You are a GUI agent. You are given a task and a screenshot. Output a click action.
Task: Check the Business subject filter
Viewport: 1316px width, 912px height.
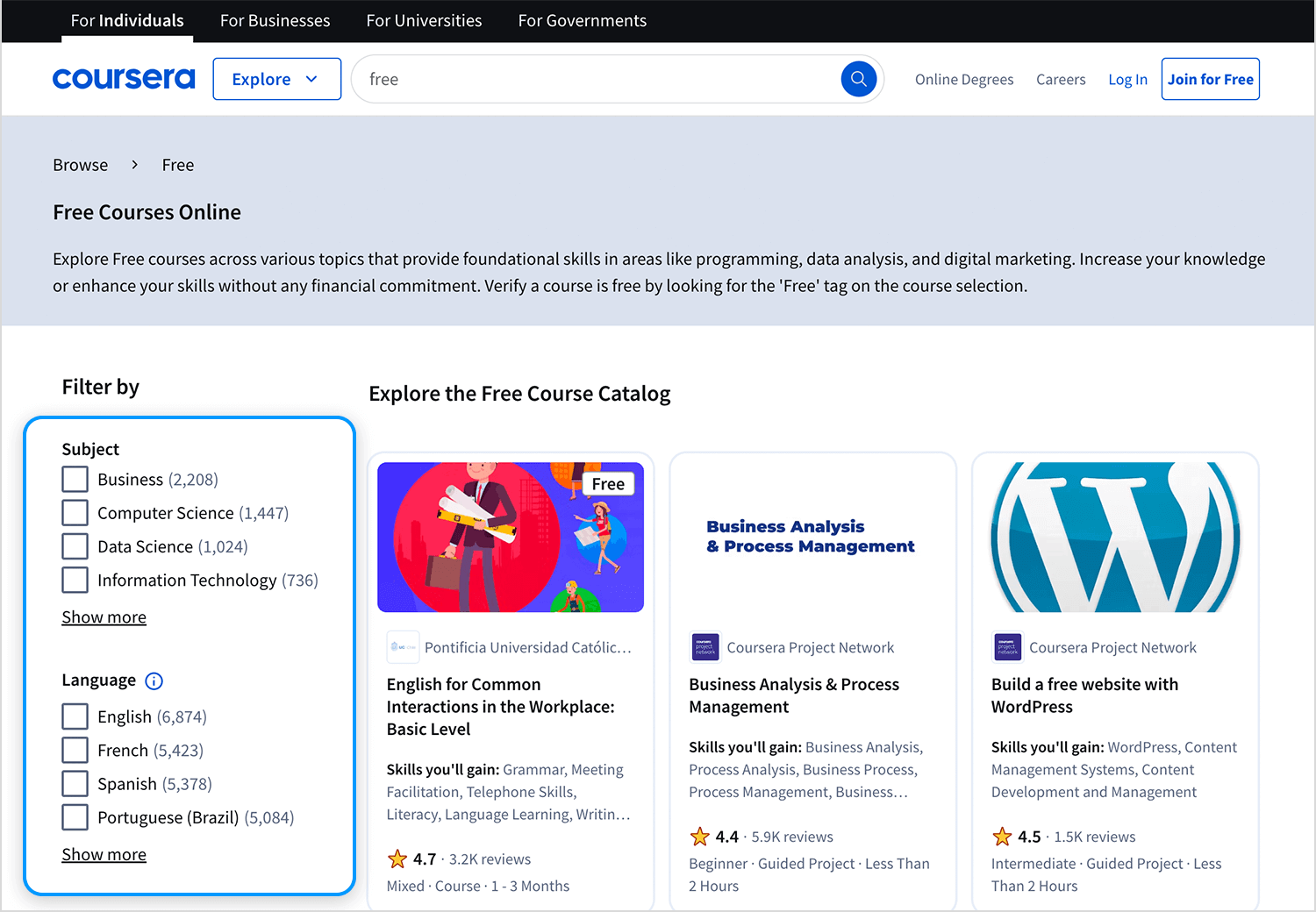[75, 480]
